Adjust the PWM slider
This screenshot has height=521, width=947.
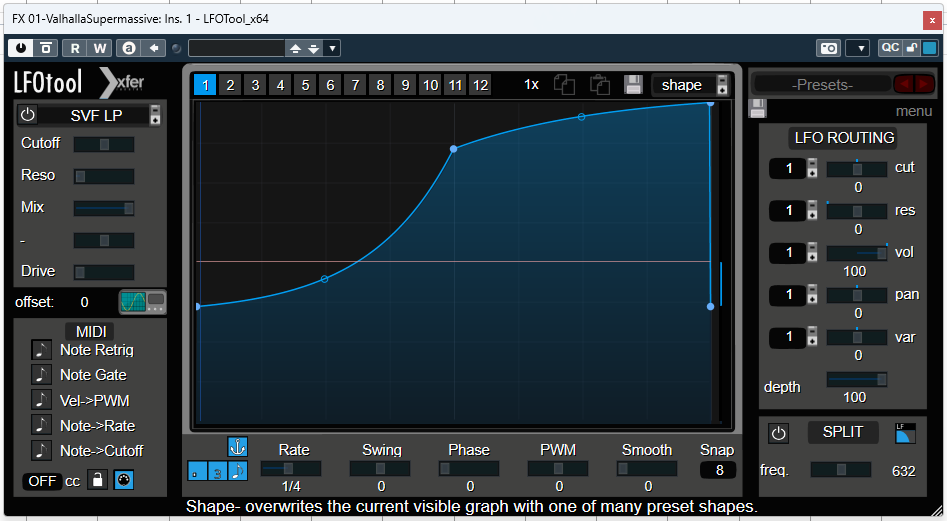click(x=558, y=468)
